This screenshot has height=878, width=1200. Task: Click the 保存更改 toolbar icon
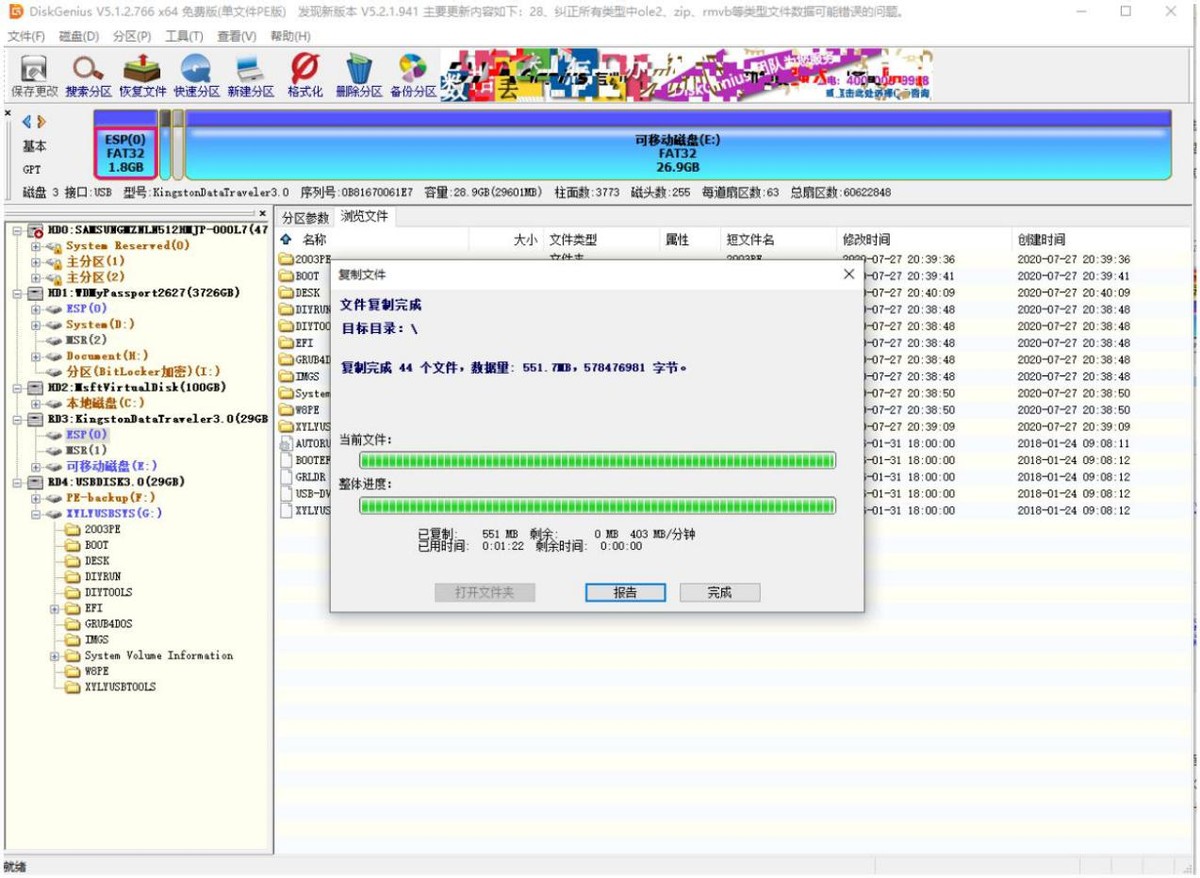pyautogui.click(x=34, y=75)
